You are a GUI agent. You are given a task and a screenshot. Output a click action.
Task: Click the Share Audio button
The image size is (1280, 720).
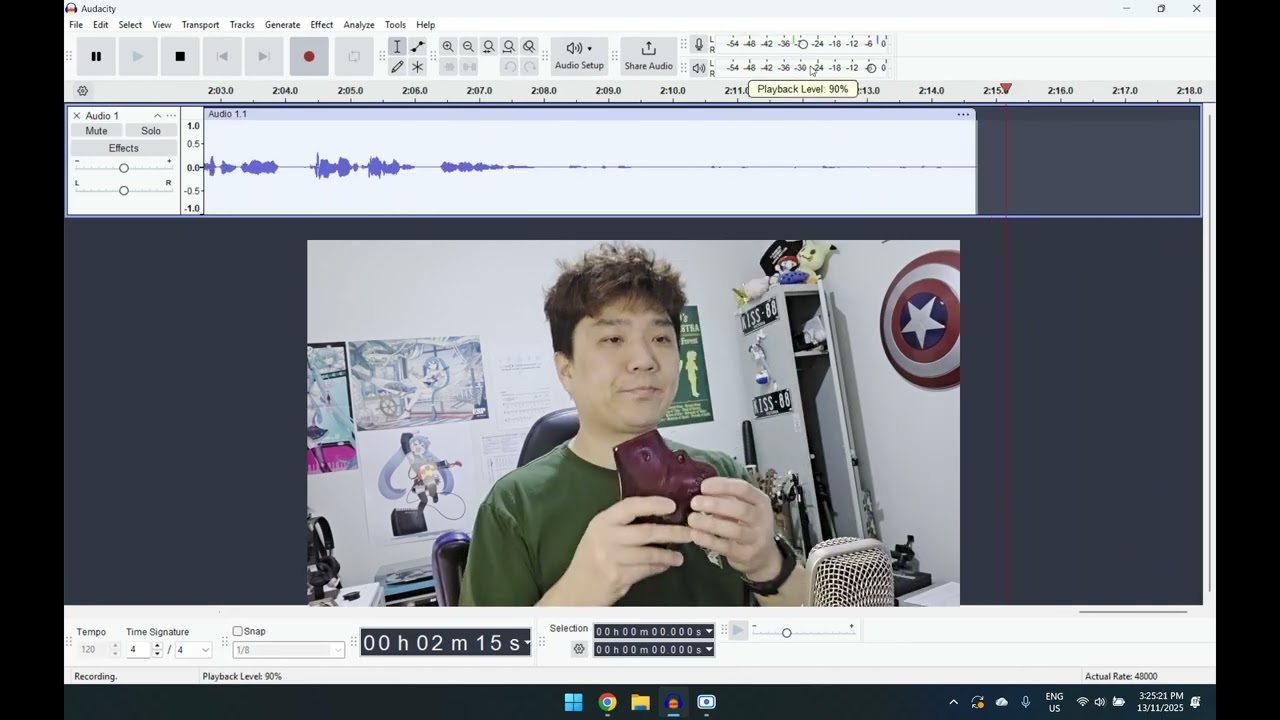tap(648, 56)
